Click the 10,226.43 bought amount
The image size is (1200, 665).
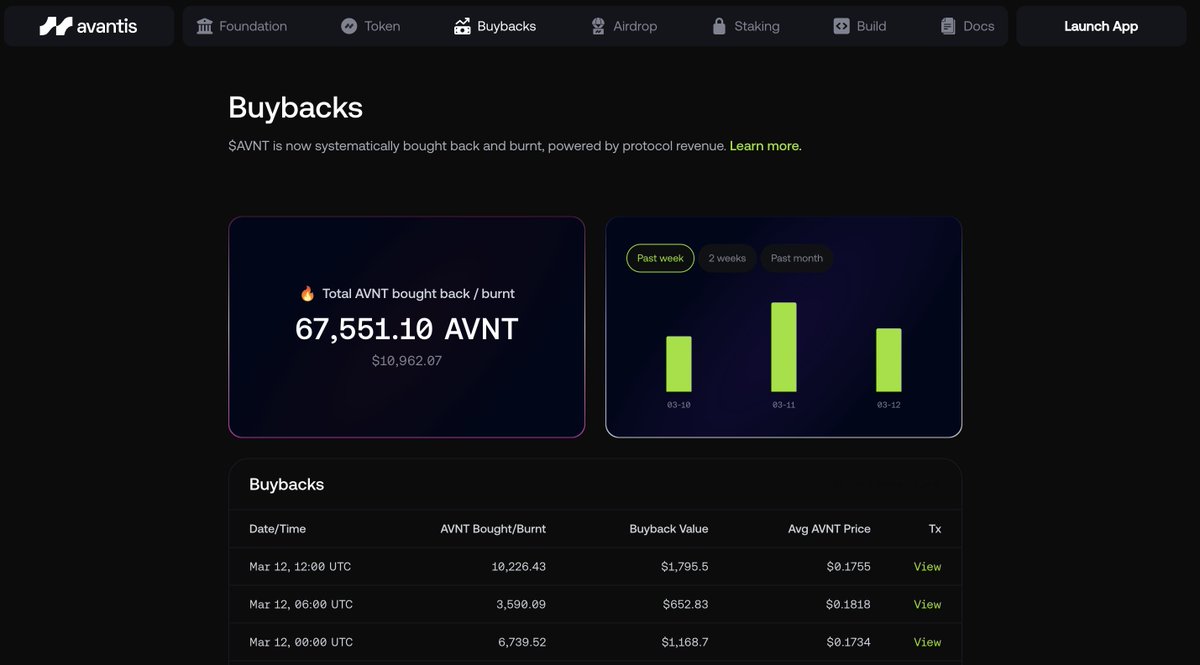(519, 567)
